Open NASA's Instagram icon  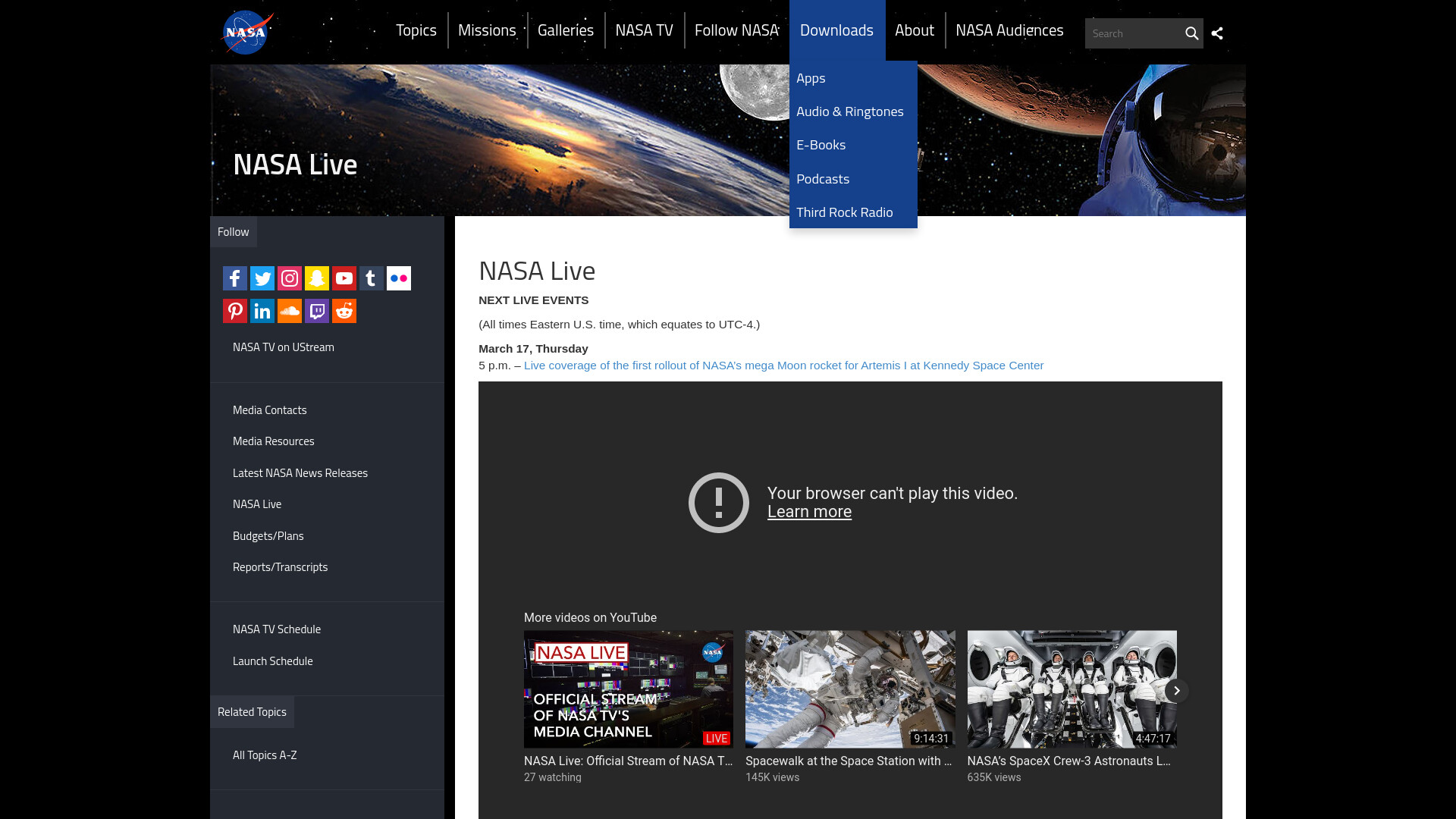coord(290,278)
